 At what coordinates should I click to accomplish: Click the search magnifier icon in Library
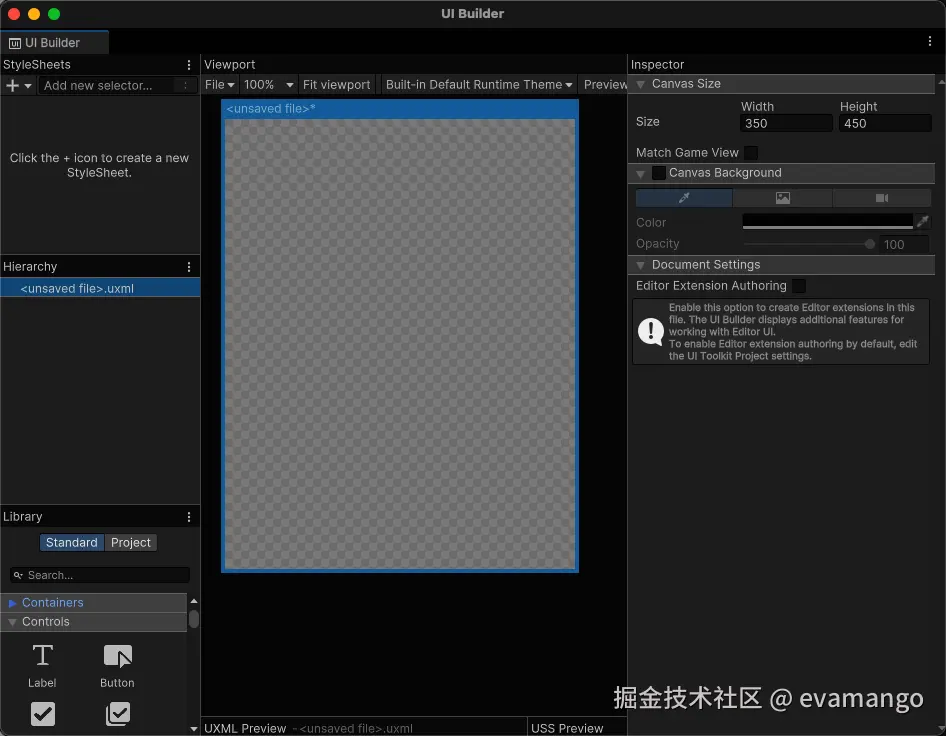[18, 575]
